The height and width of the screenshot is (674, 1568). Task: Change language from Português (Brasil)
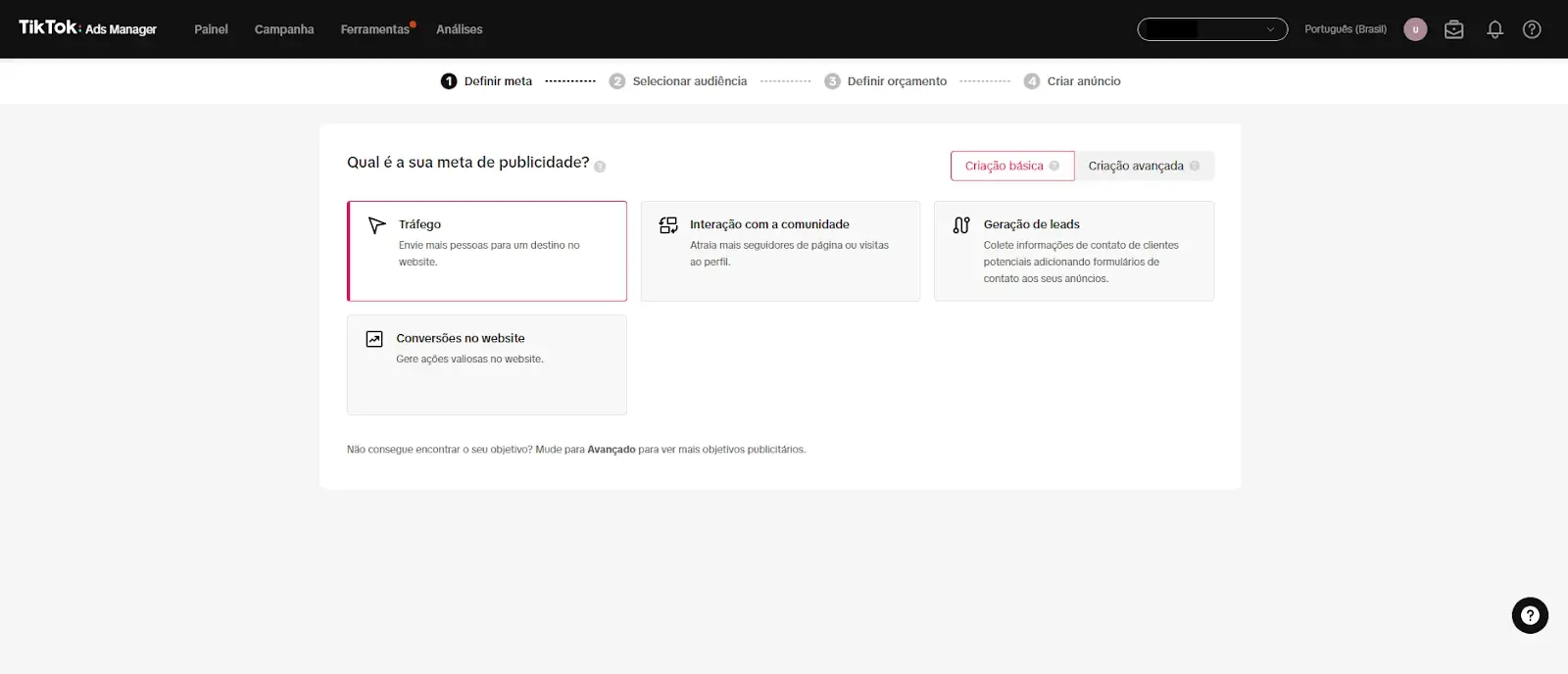[1346, 29]
